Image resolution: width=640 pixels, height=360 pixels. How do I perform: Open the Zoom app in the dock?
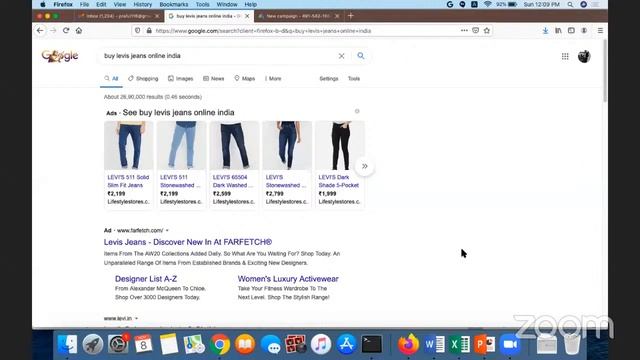coord(510,344)
